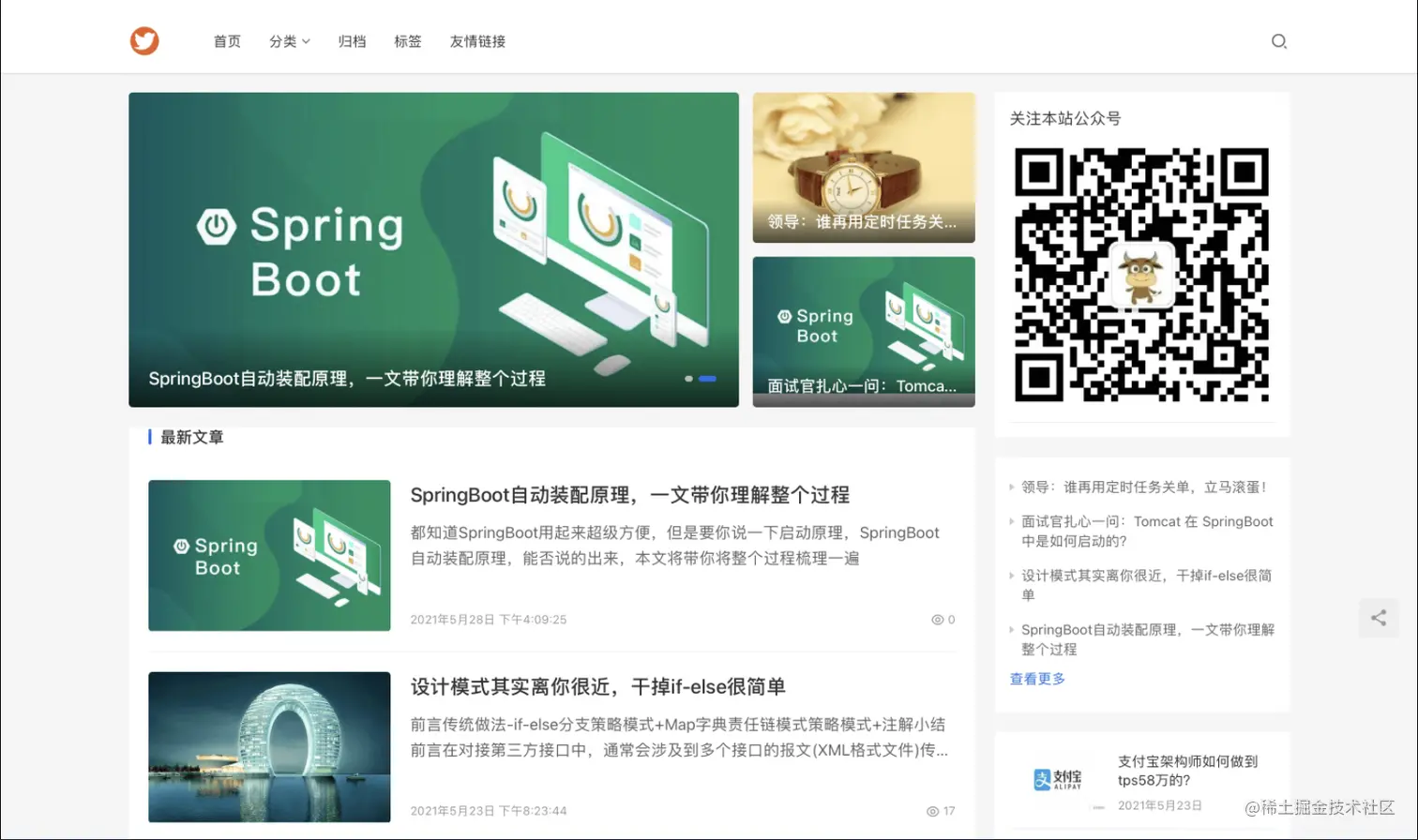Open the 归档 menu item

pos(352,41)
